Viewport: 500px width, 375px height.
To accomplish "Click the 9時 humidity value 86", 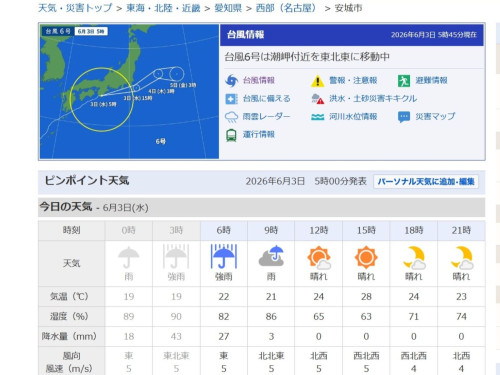I will coord(271,317).
